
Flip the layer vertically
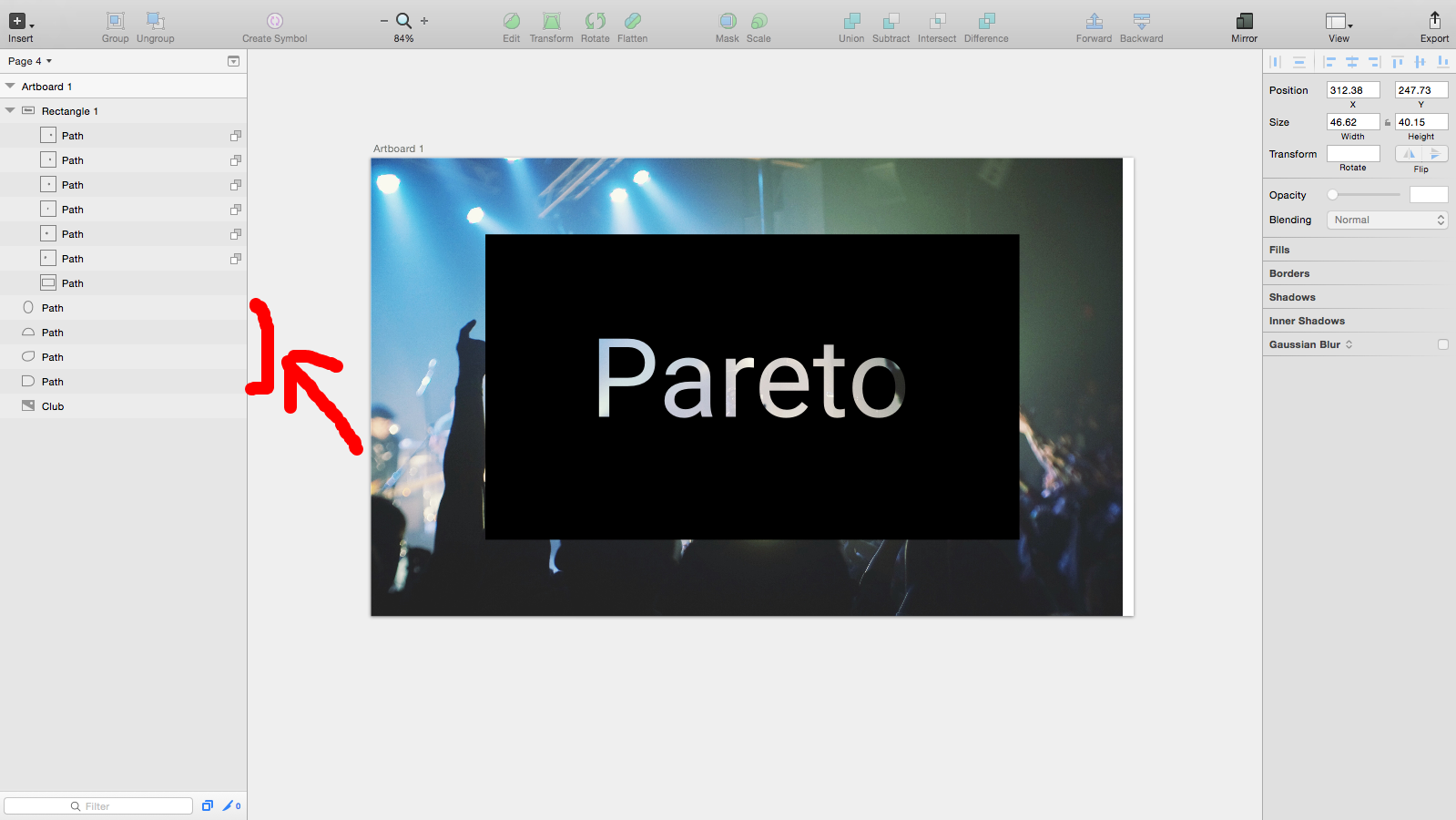tap(1435, 154)
